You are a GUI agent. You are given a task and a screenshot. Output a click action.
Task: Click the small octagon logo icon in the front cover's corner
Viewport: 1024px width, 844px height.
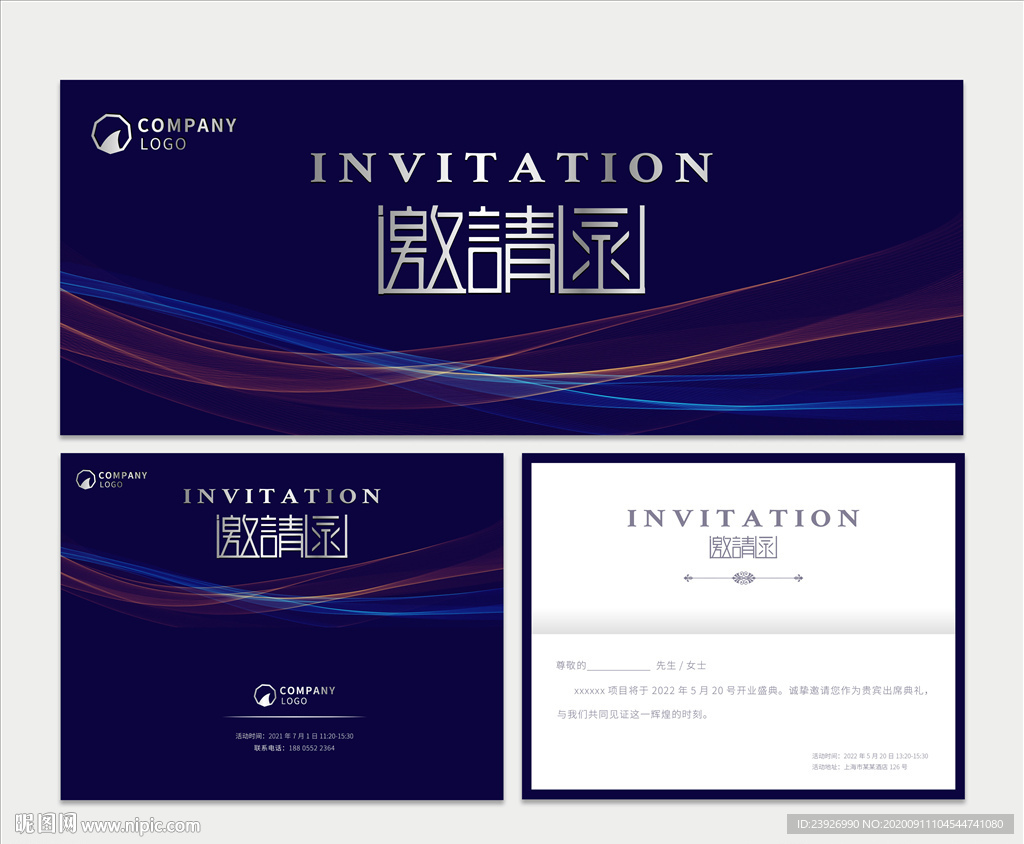[x=86, y=479]
